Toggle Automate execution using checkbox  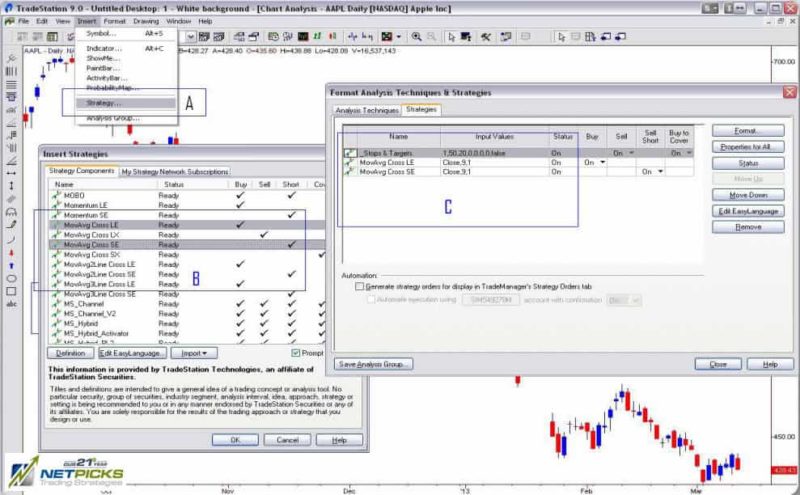tap(371, 300)
